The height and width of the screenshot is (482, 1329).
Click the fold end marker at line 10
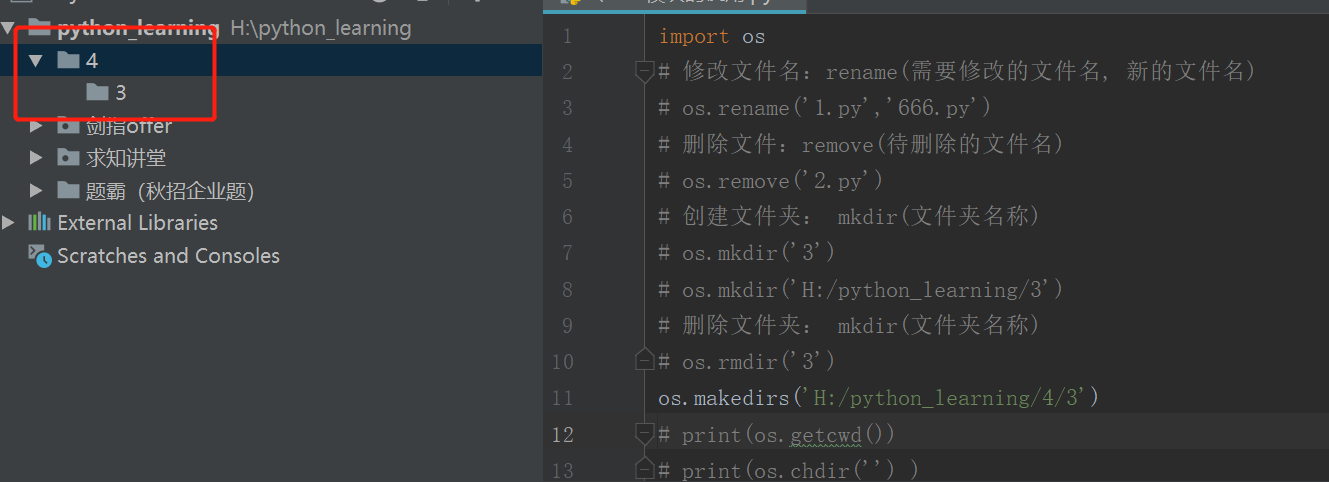tap(645, 360)
